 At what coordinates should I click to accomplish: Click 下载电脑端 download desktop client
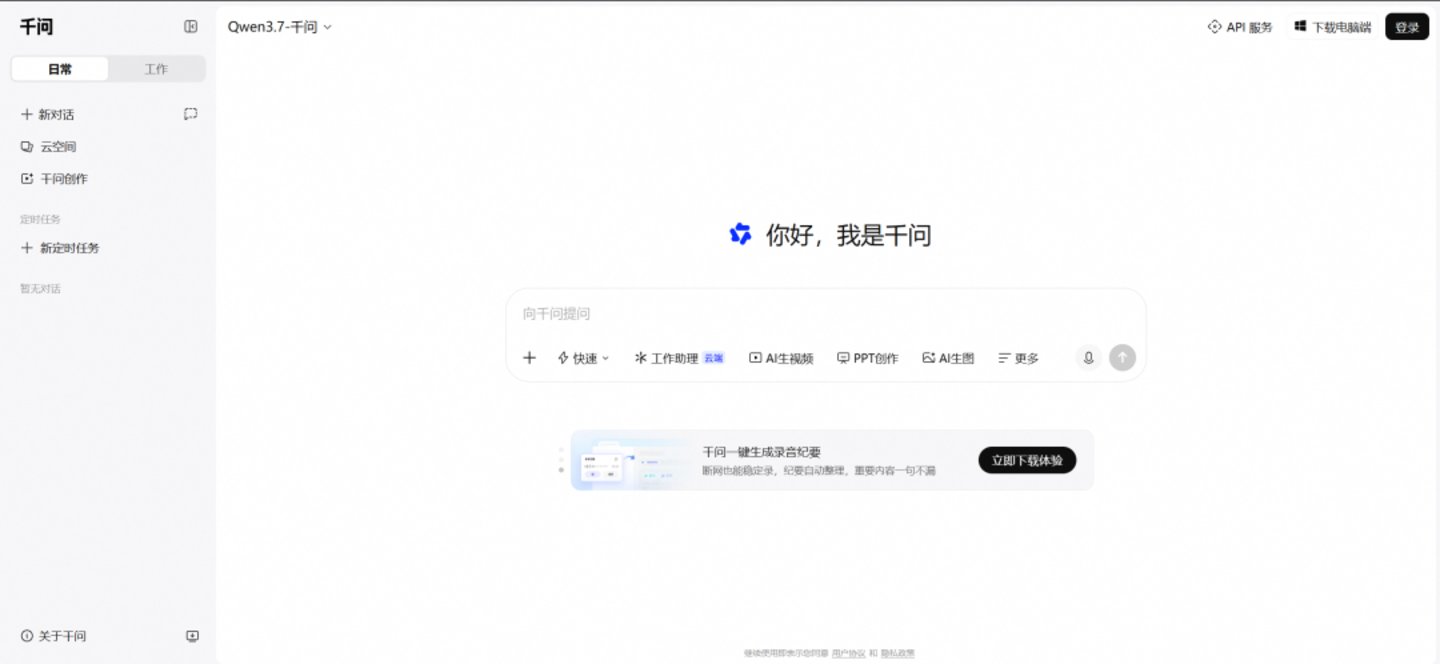click(1333, 27)
